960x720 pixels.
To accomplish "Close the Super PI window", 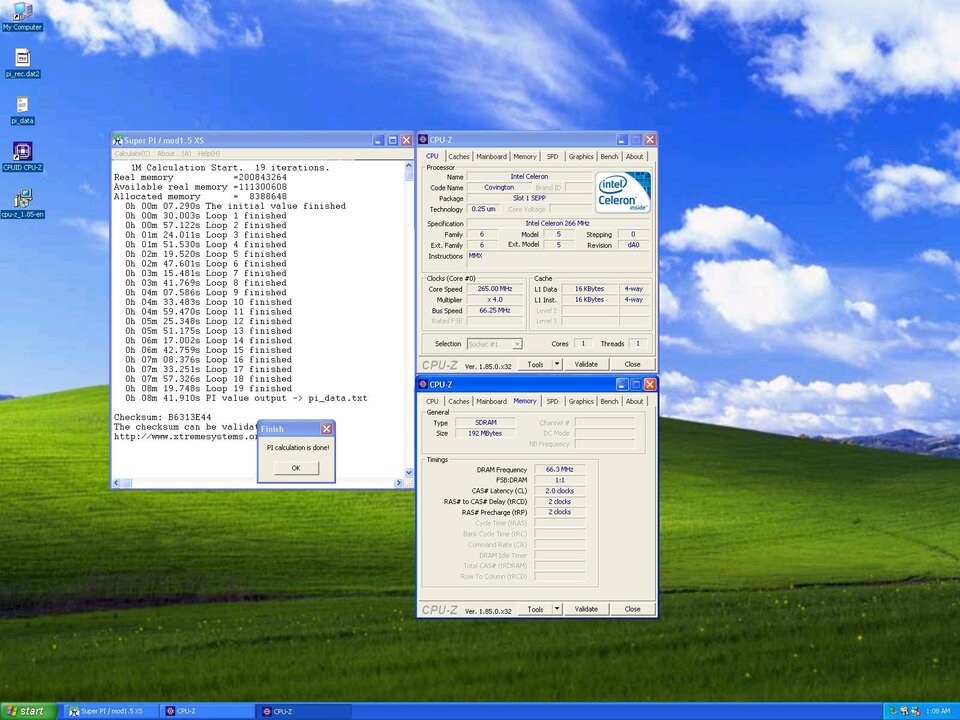I will click(x=406, y=140).
